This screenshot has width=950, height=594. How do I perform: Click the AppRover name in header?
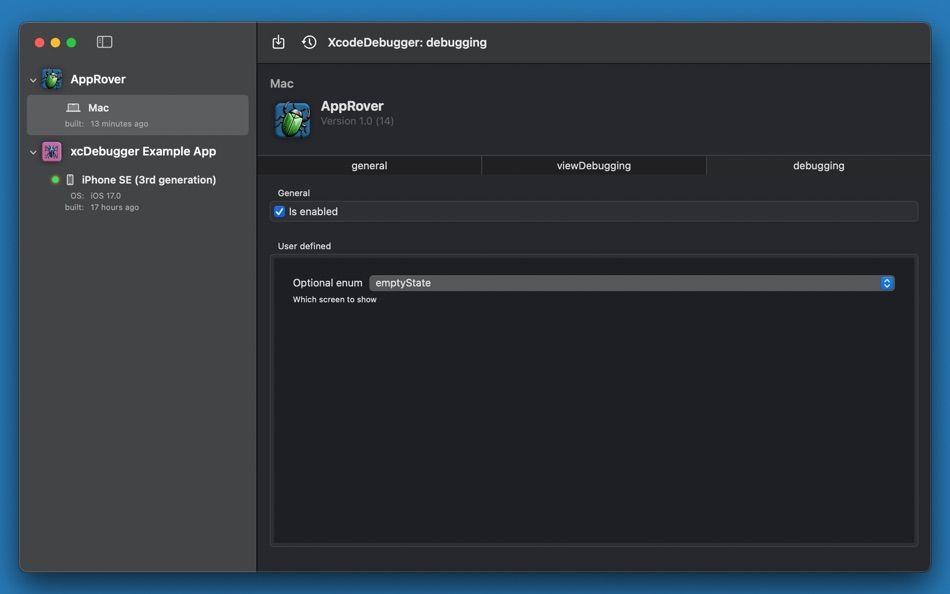(x=352, y=106)
